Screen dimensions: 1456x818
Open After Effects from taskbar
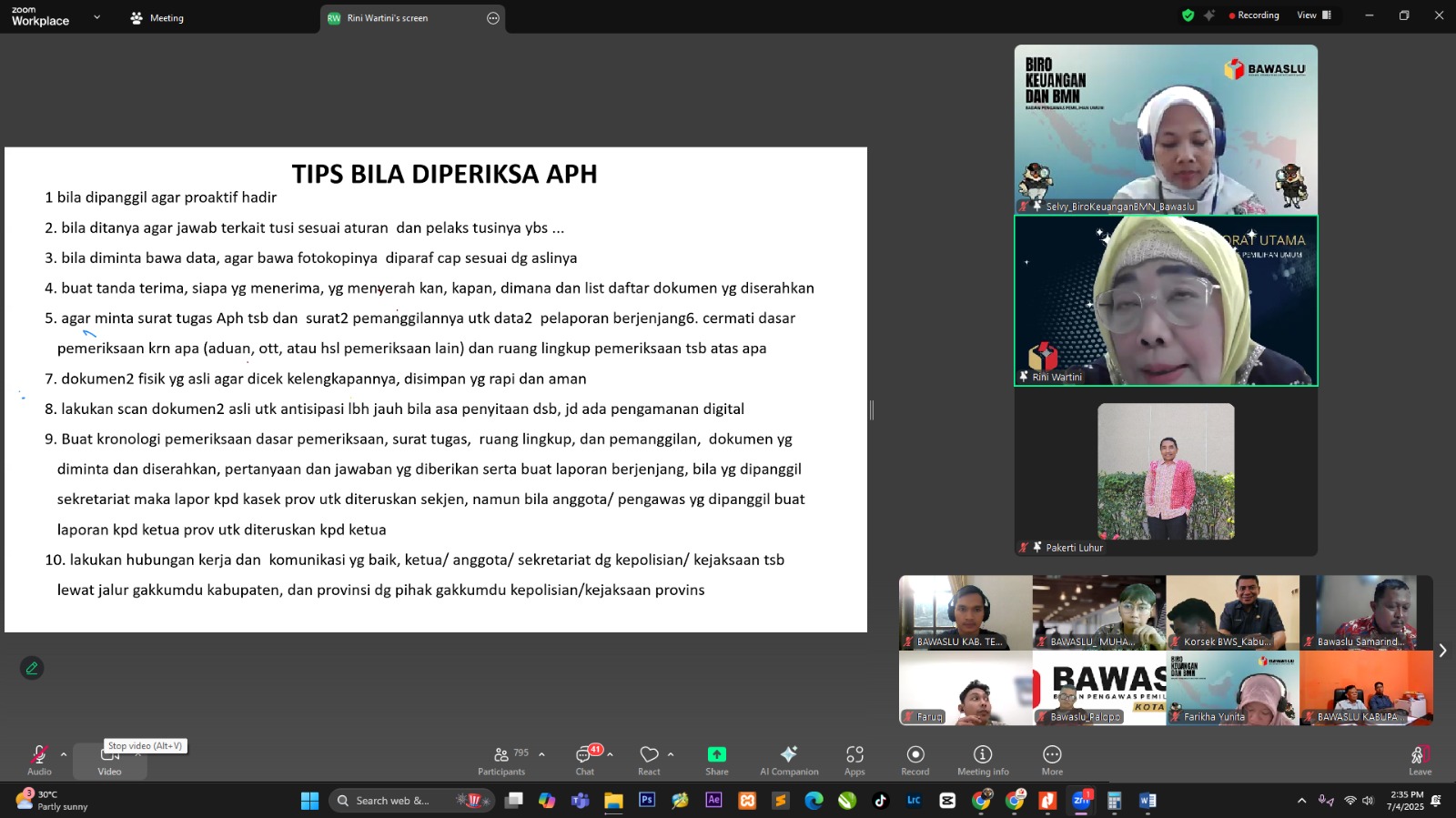(713, 801)
